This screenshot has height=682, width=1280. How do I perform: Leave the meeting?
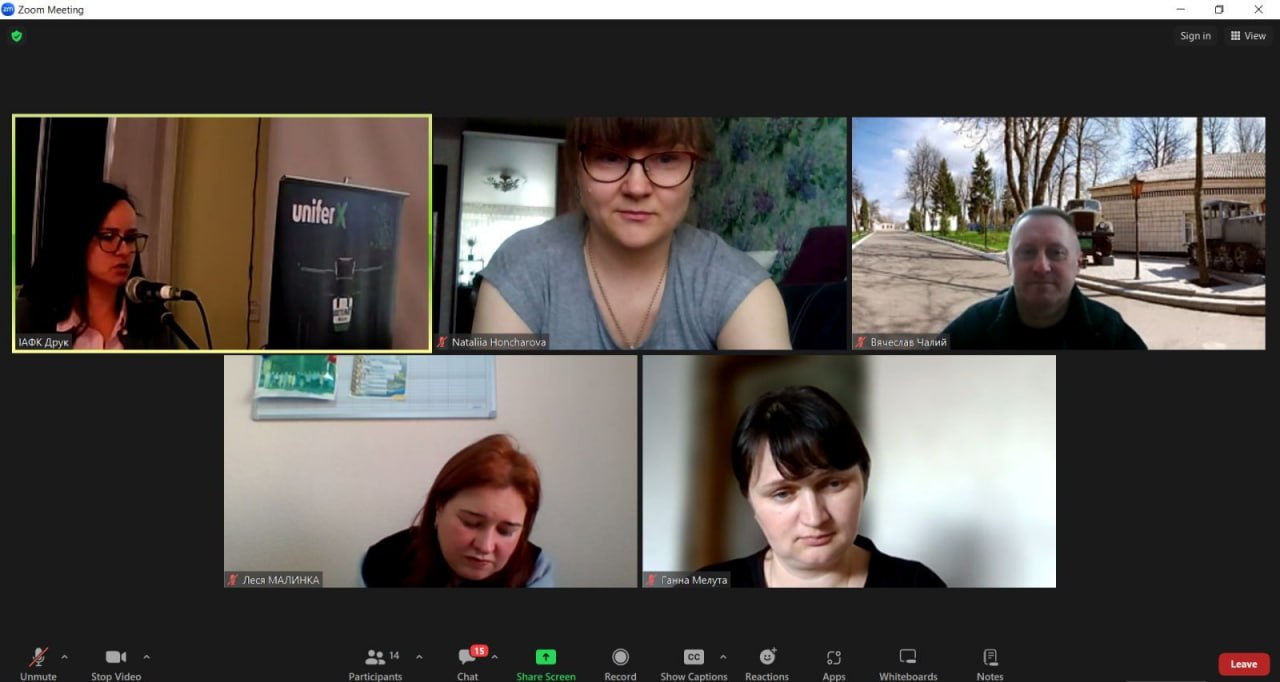point(1243,664)
